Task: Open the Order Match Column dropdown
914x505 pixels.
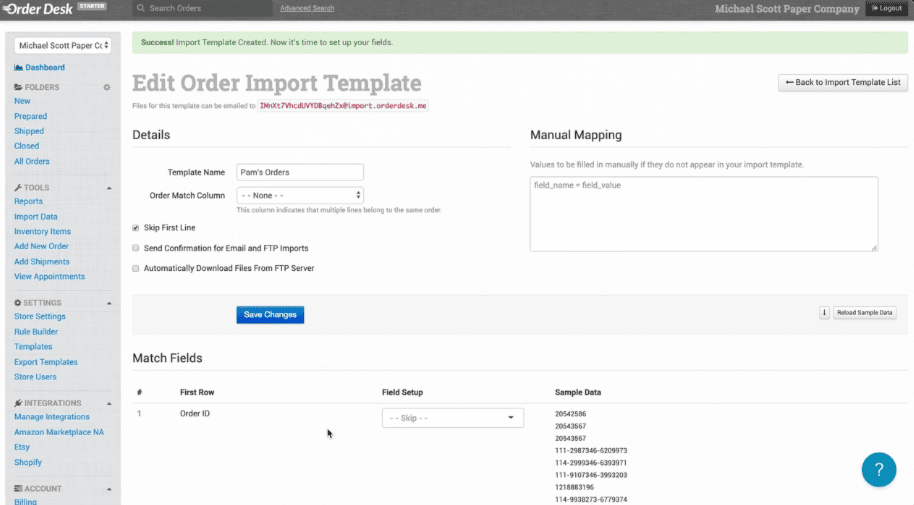Action: [300, 195]
